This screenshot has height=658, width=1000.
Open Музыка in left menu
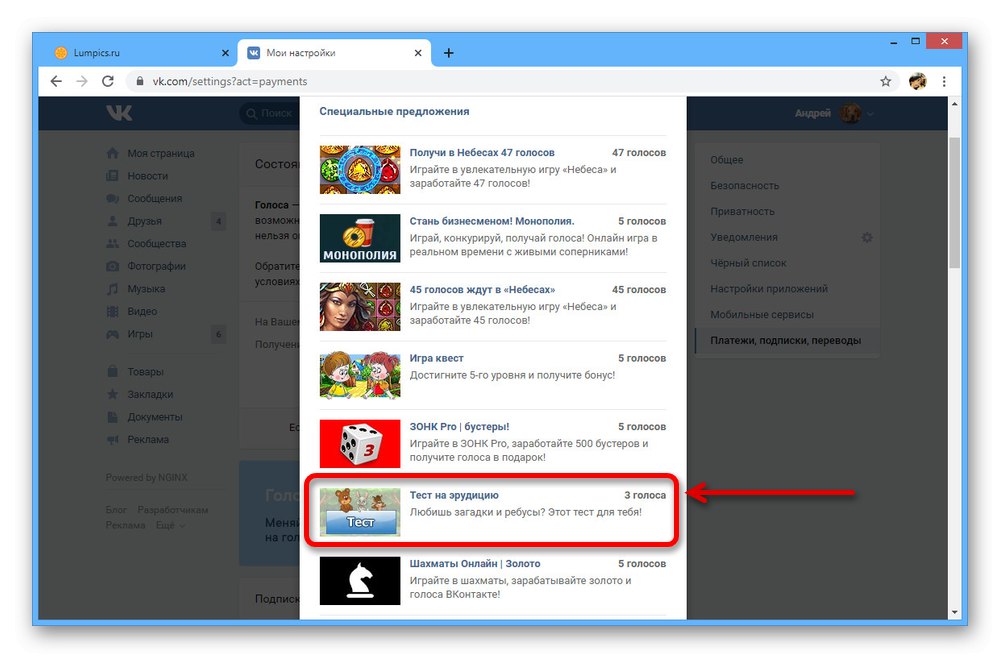[136, 289]
